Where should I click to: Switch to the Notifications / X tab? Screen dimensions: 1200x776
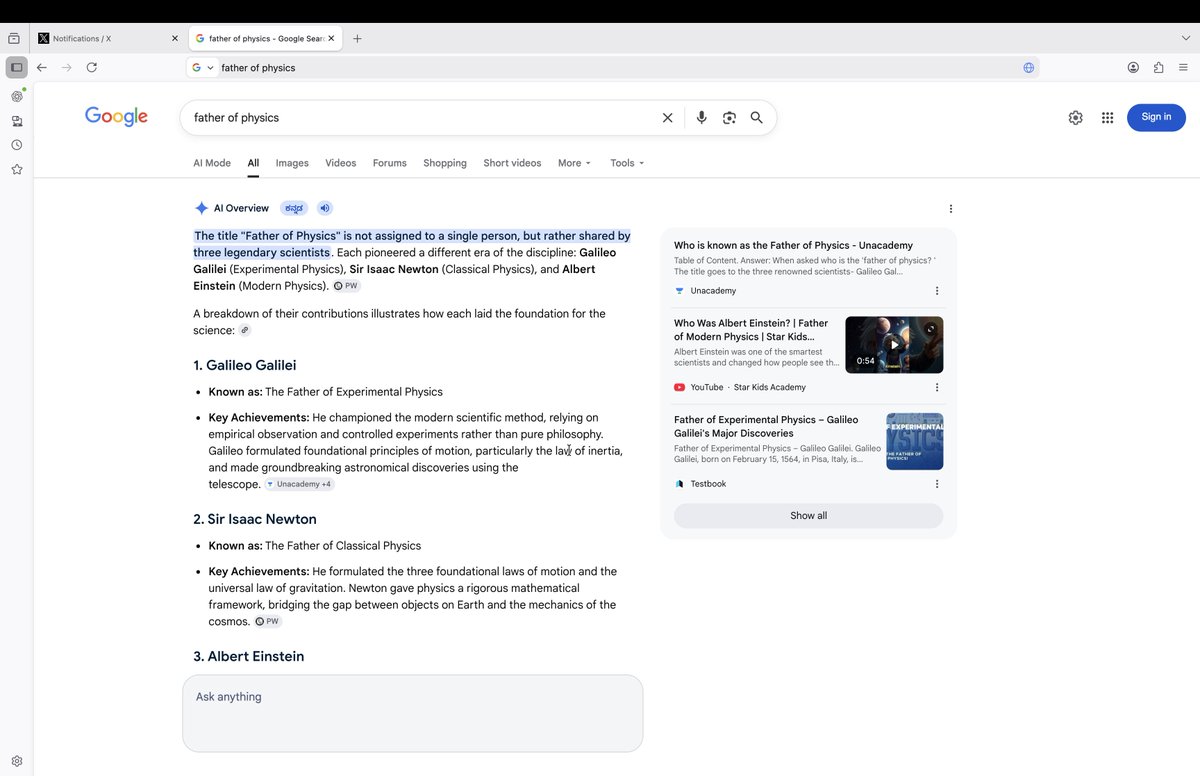[105, 38]
